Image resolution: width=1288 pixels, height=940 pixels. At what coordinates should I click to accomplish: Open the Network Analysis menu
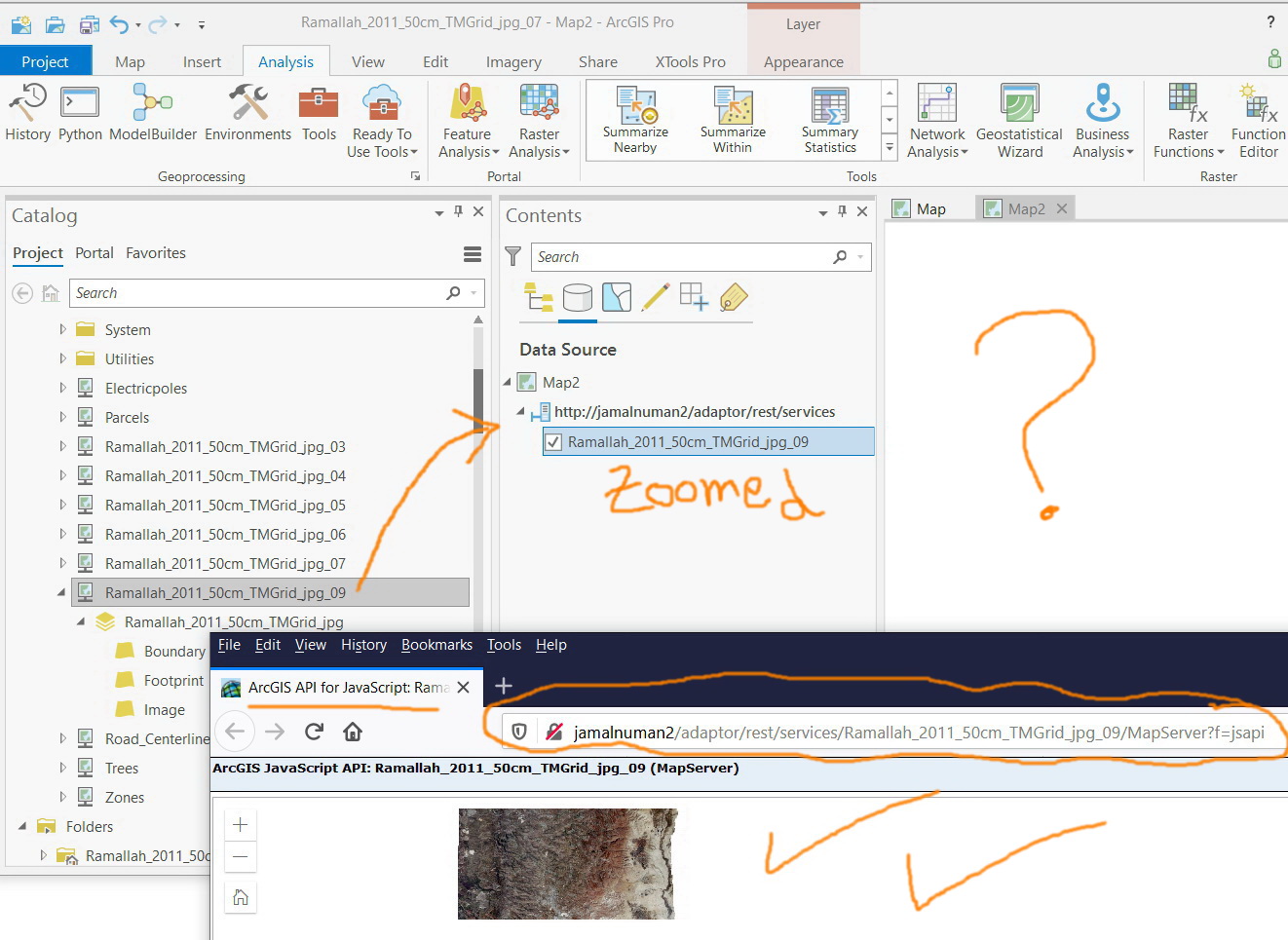click(937, 122)
